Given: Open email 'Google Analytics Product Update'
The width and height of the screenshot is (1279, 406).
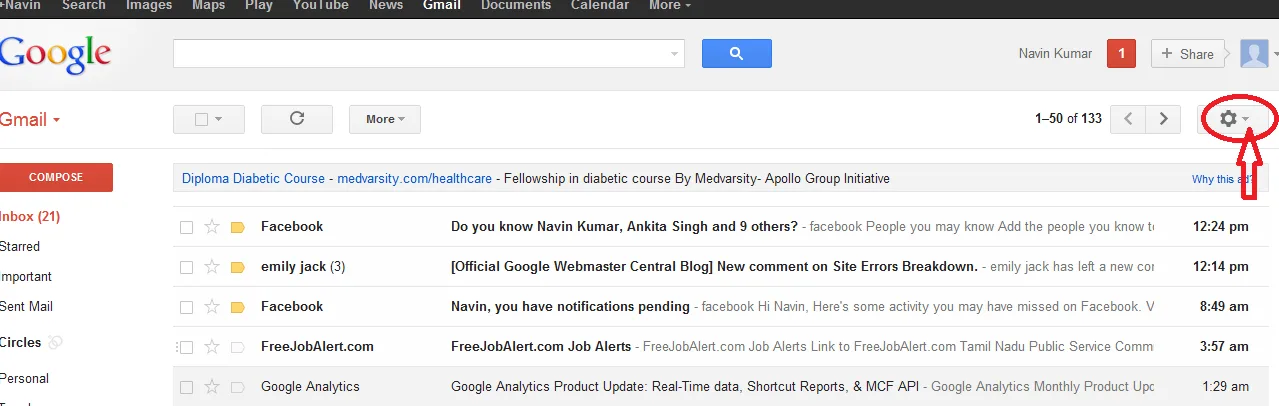Looking at the screenshot, I should pyautogui.click(x=686, y=387).
